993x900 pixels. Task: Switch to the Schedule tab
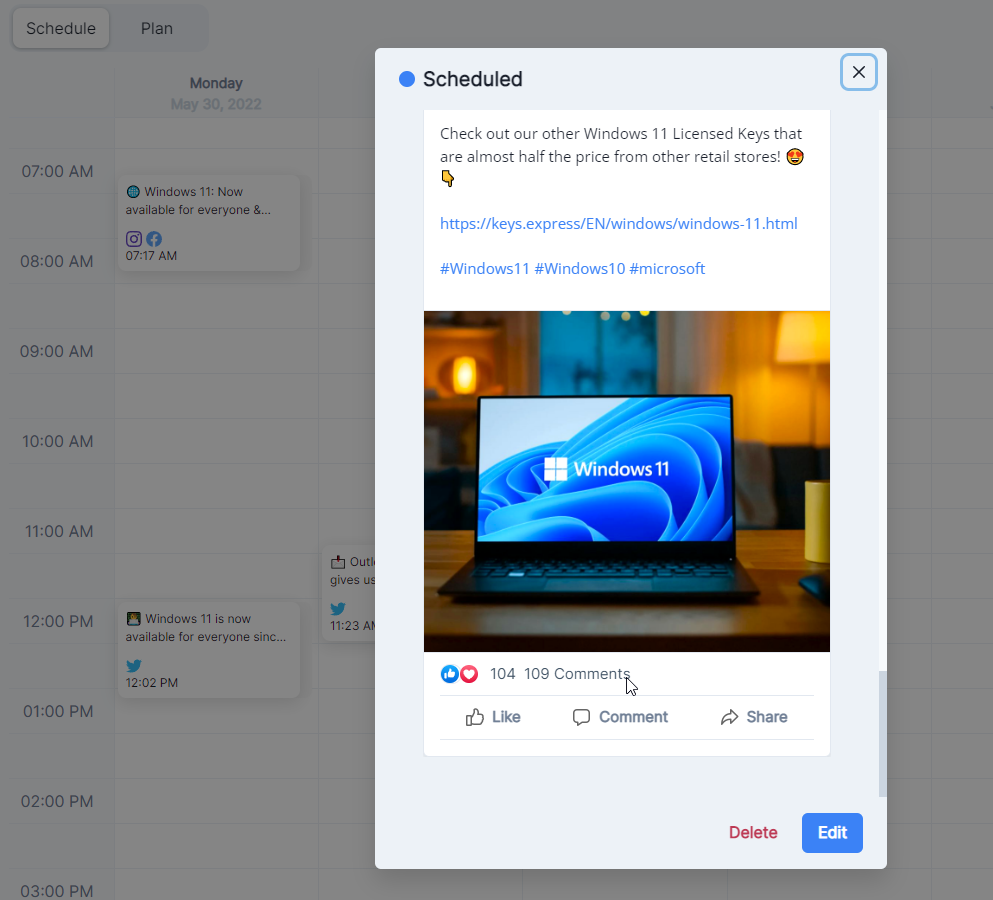61,28
